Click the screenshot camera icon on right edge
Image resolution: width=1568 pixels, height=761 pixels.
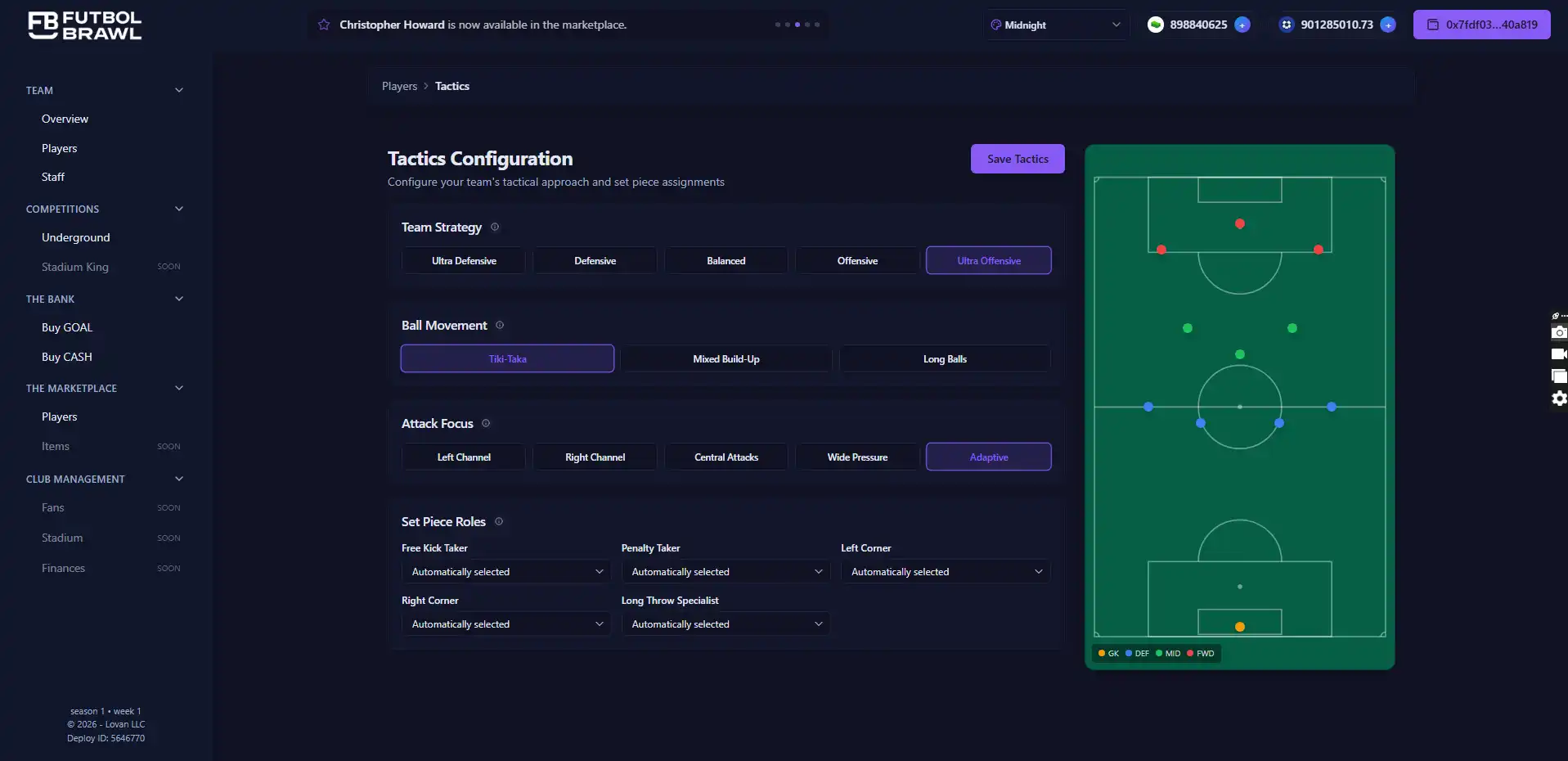pyautogui.click(x=1559, y=332)
